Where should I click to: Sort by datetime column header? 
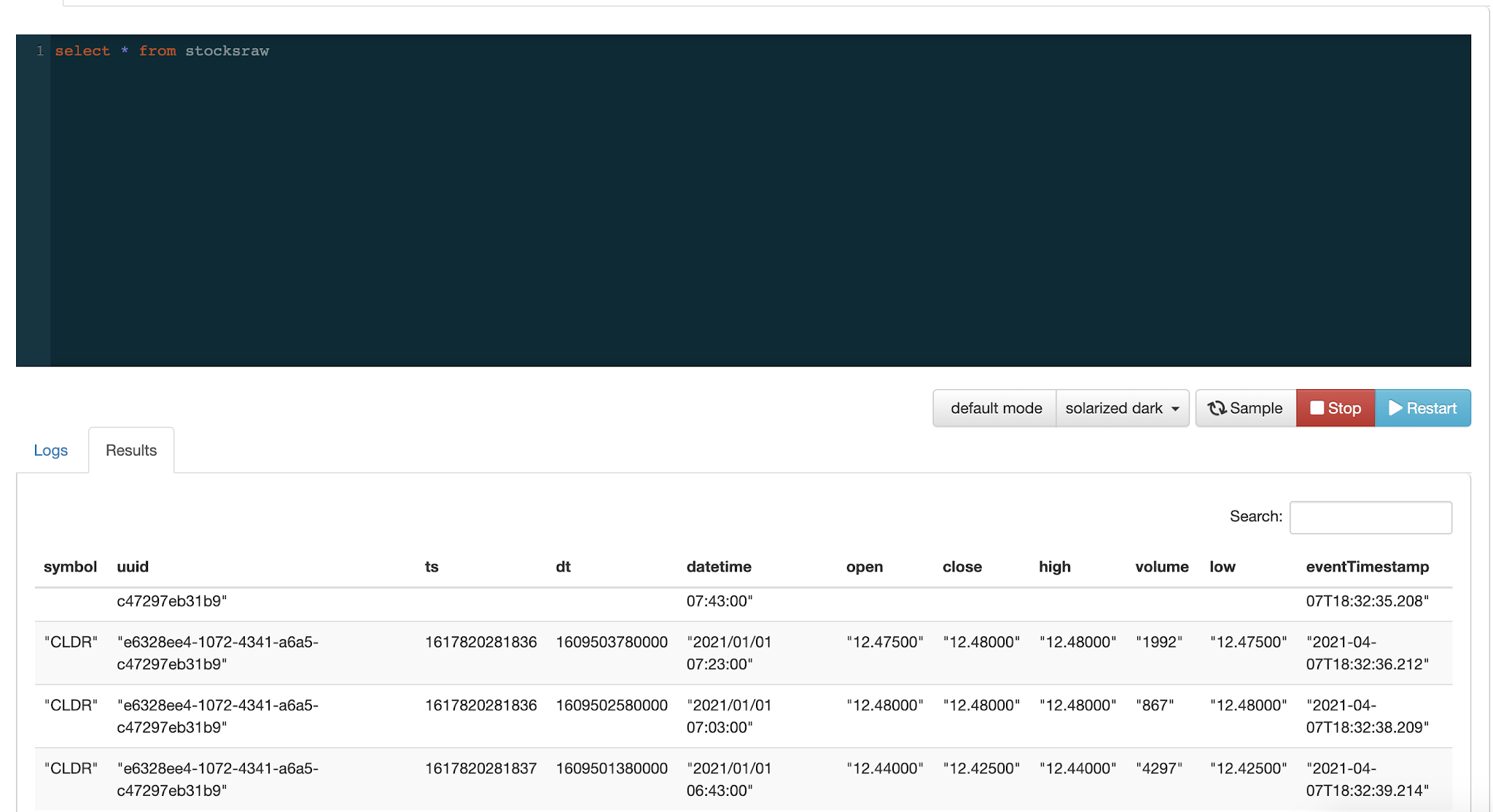(719, 567)
